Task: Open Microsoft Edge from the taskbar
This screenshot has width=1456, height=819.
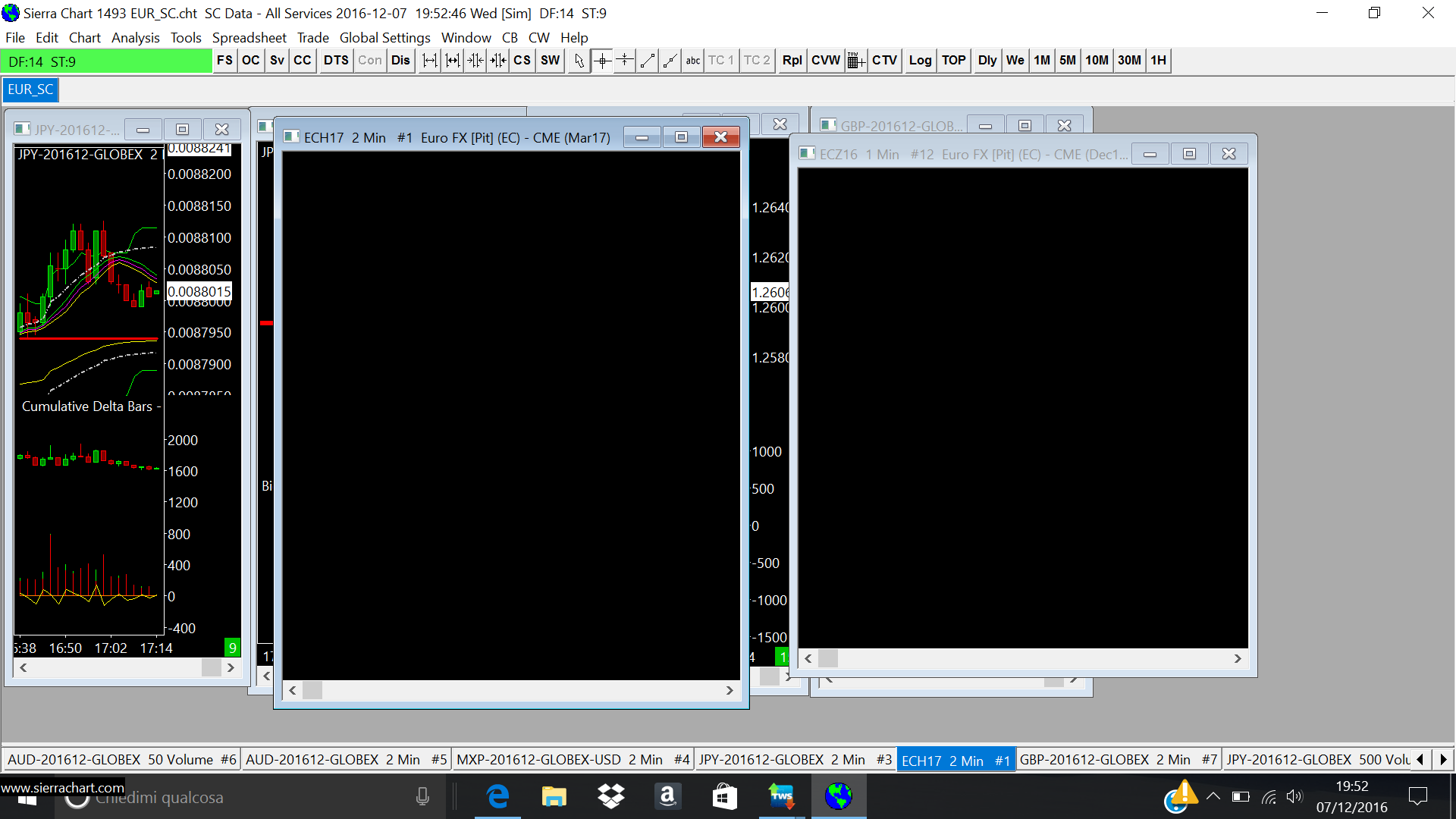Action: pyautogui.click(x=498, y=797)
